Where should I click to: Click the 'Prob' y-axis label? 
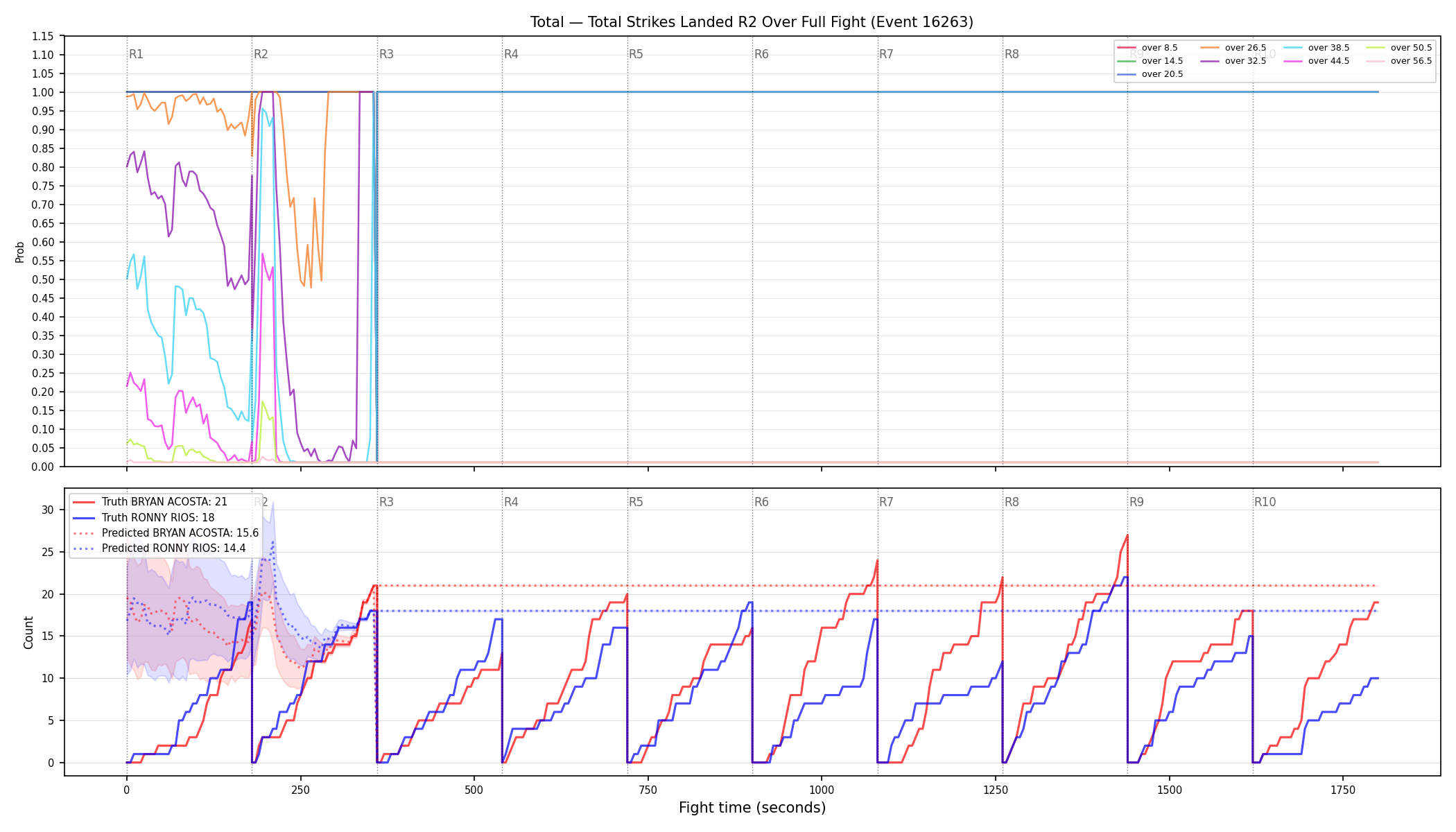(x=20, y=252)
